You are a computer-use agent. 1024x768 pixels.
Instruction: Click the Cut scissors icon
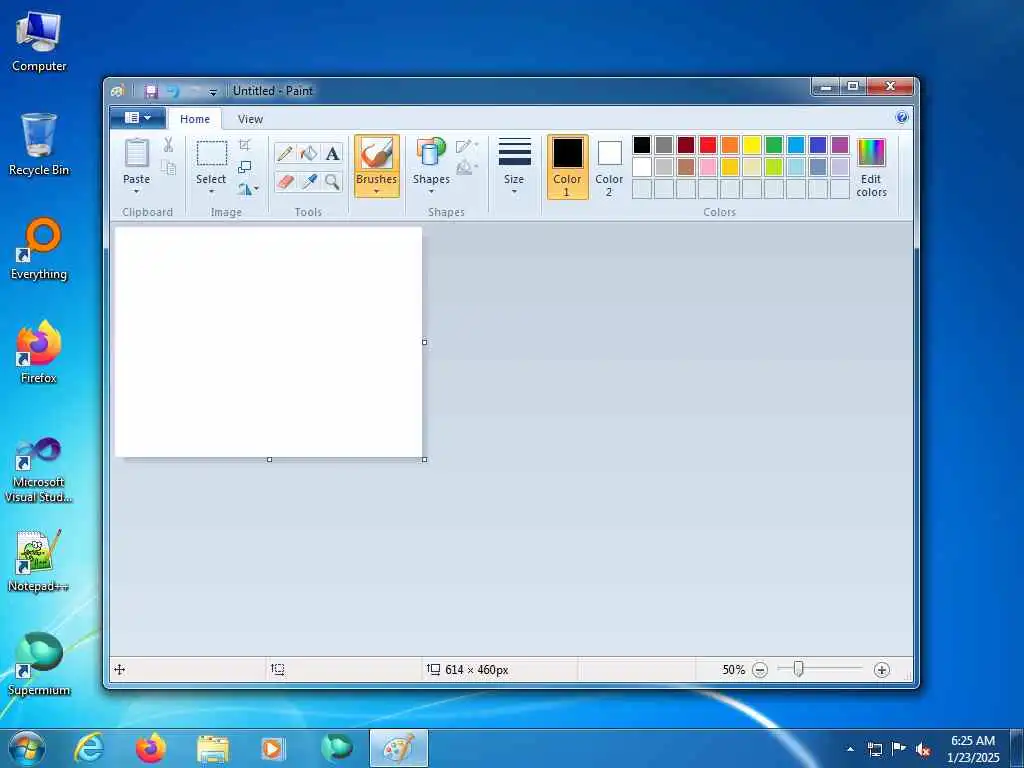coord(168,145)
